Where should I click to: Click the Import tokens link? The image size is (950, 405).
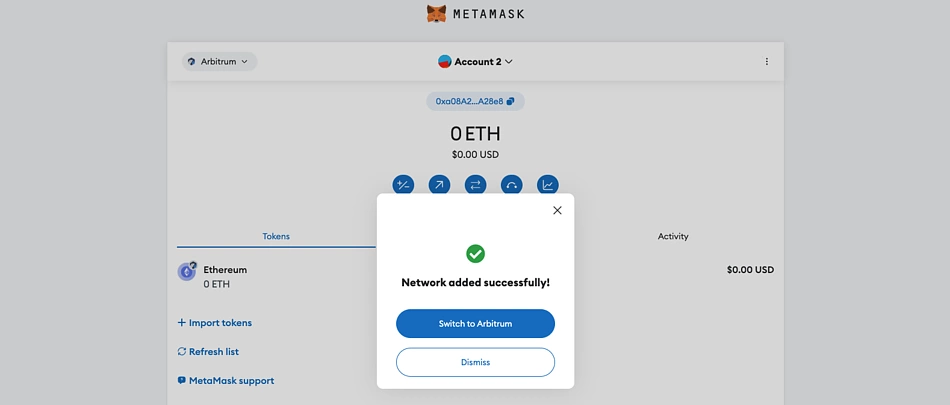[x=214, y=323]
